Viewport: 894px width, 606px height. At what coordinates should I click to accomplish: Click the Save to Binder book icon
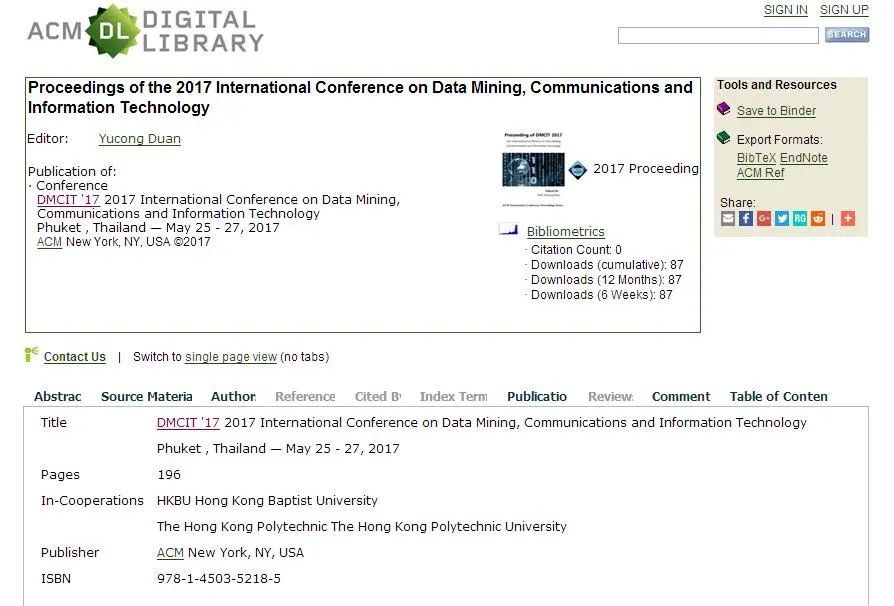pyautogui.click(x=724, y=109)
